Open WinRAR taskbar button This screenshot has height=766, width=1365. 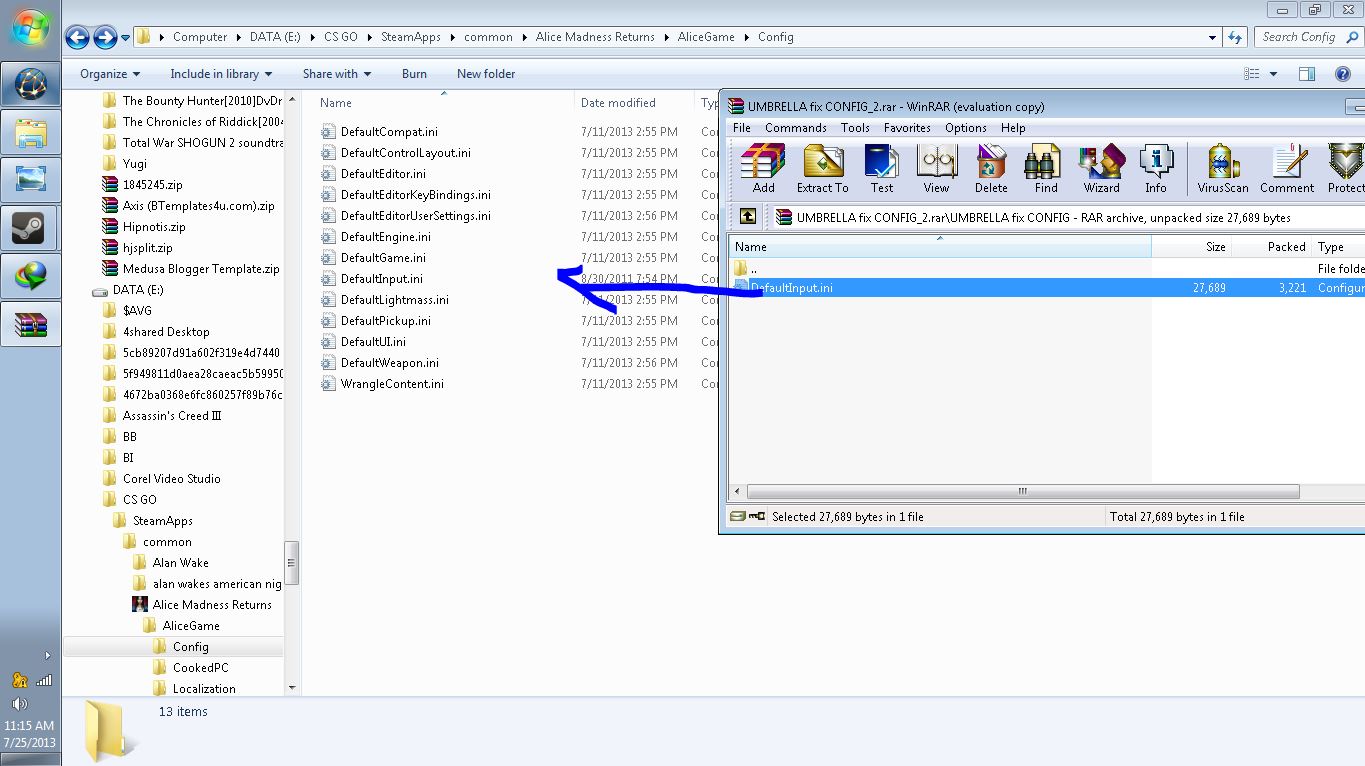30,324
